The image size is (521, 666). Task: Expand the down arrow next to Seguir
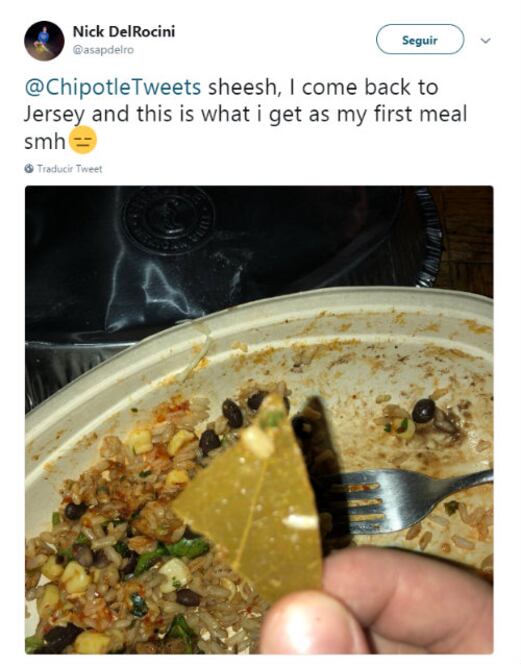pyautogui.click(x=485, y=40)
